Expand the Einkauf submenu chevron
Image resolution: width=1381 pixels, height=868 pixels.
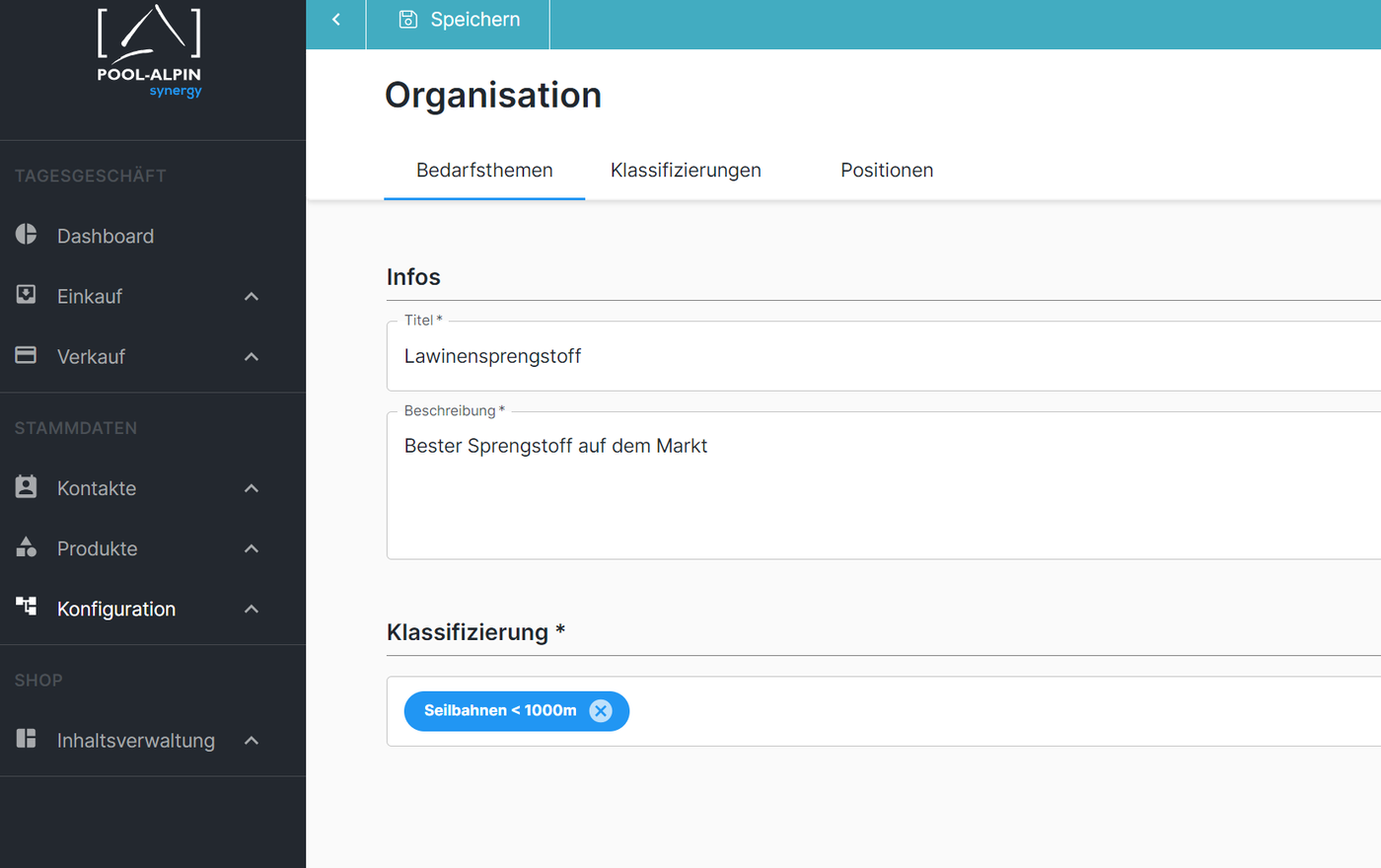[252, 297]
